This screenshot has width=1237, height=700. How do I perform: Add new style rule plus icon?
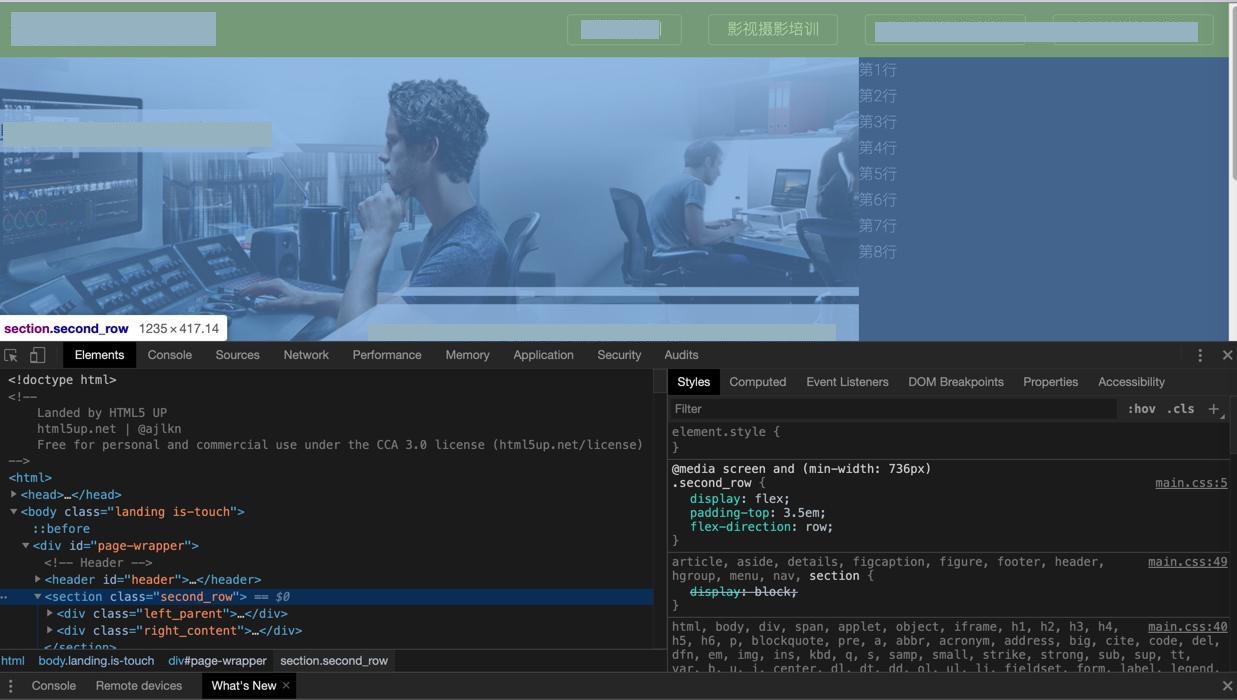tap(1214, 409)
